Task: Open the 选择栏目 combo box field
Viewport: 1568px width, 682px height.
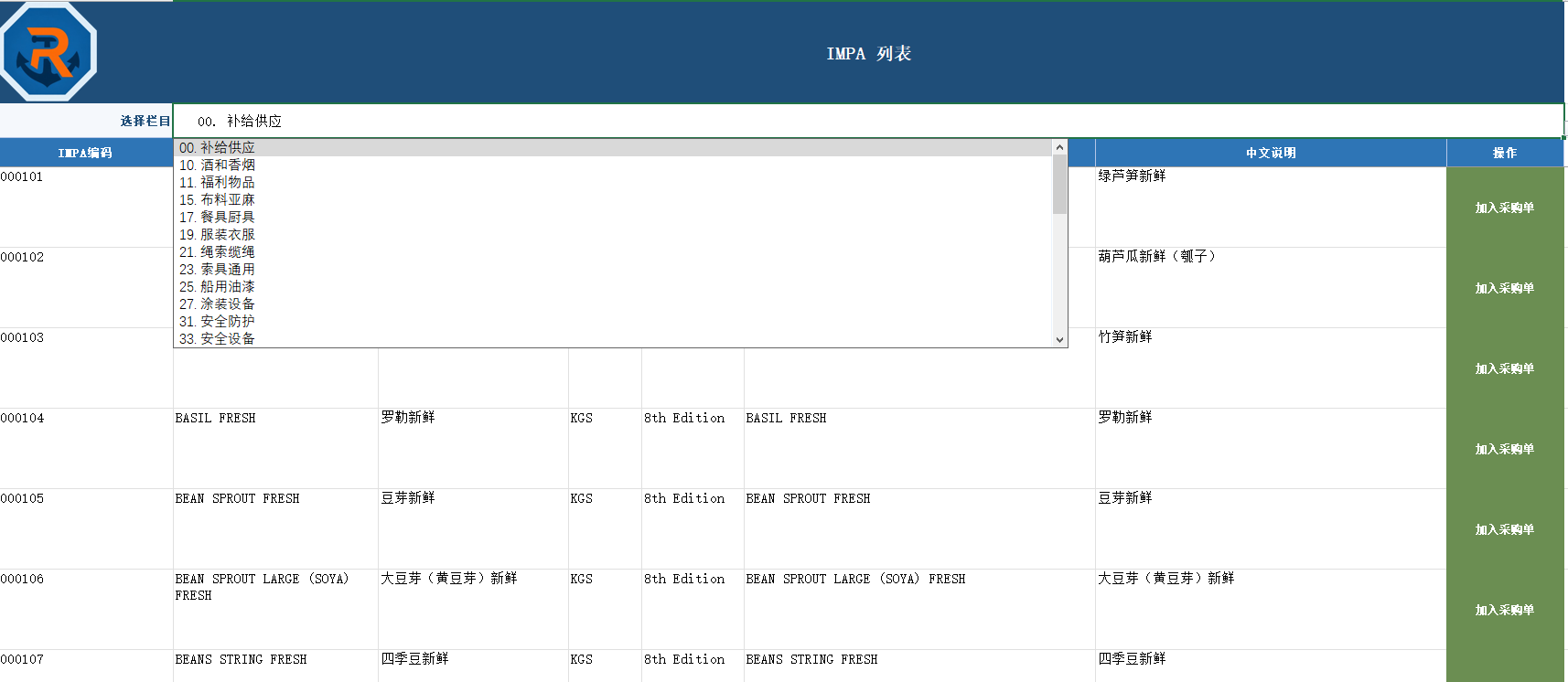Action: (868, 121)
